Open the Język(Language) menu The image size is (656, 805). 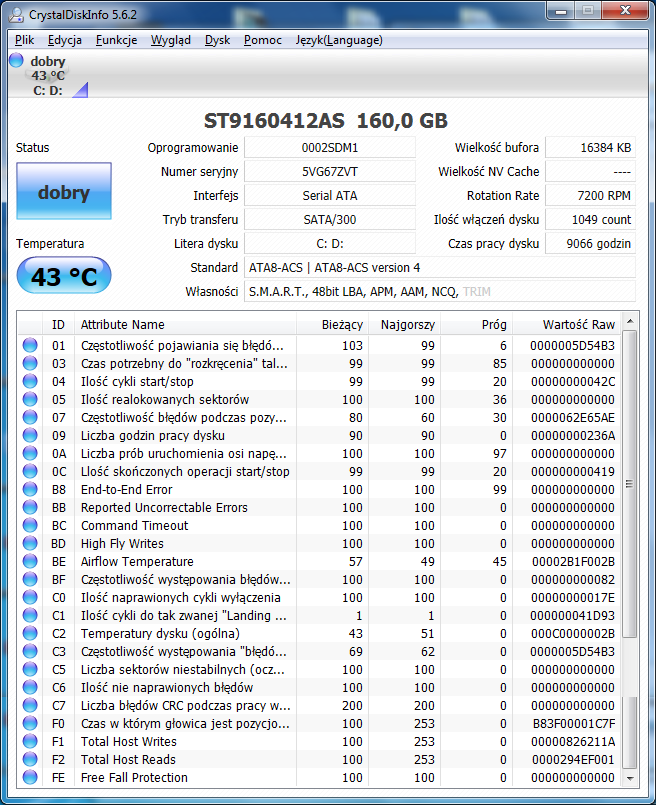pyautogui.click(x=339, y=40)
